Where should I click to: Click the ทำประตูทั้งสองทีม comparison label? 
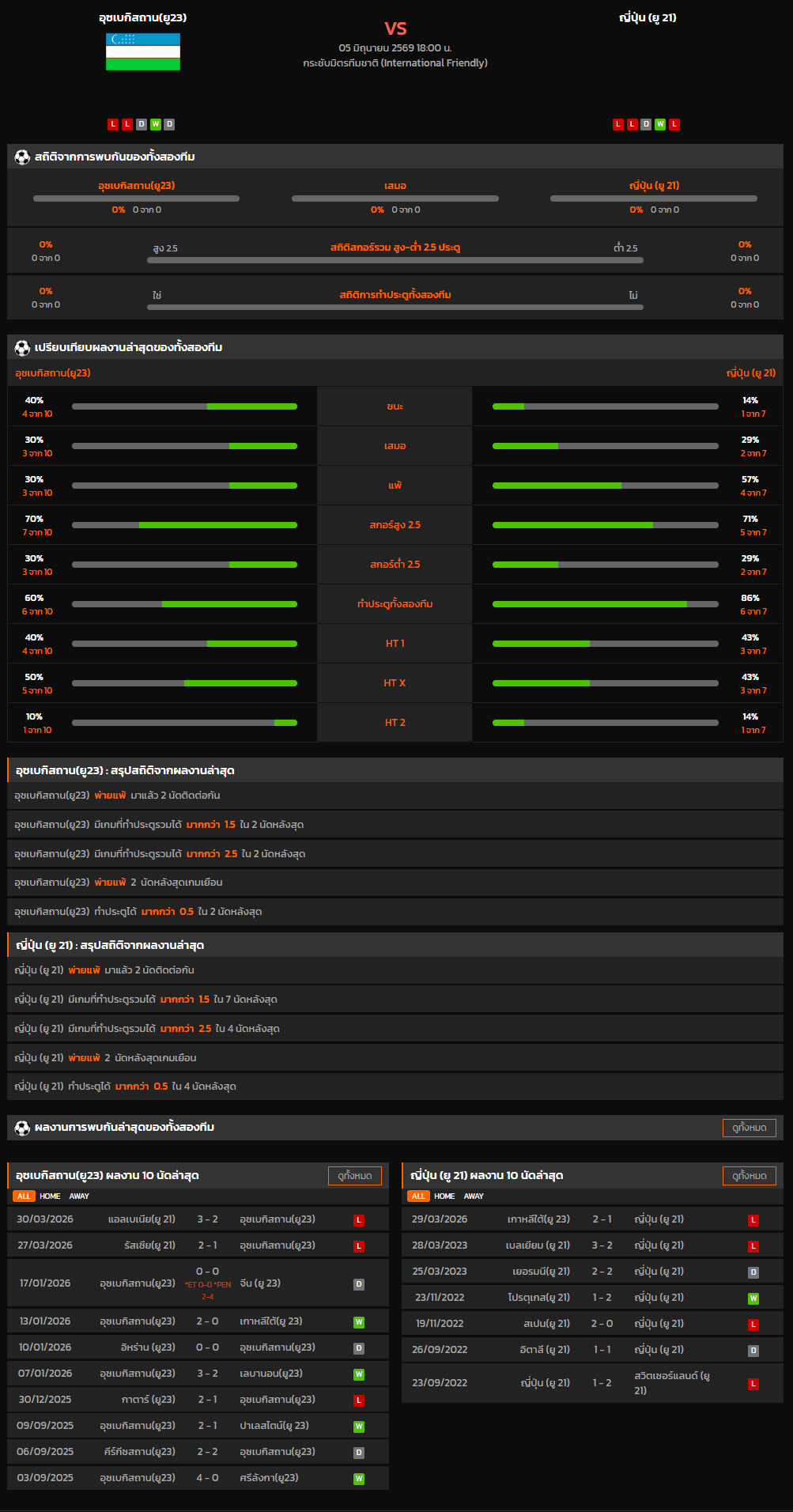[x=395, y=604]
